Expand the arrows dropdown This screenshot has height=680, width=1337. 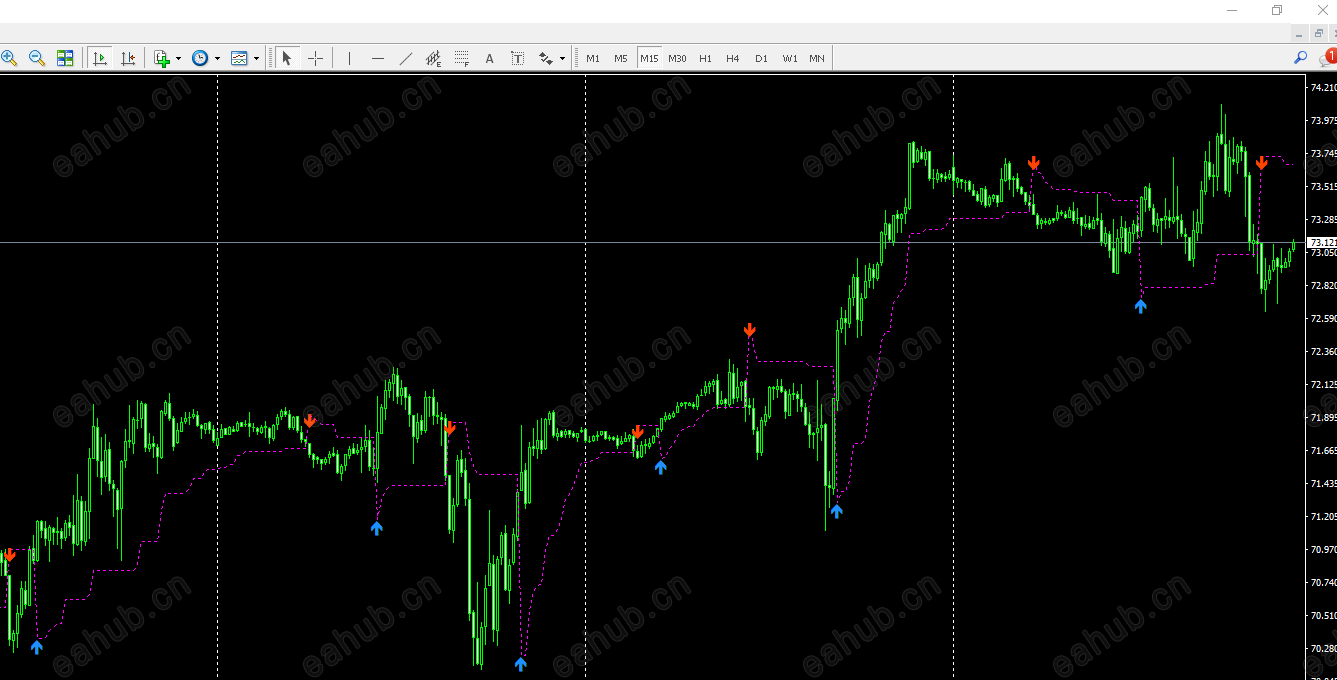[x=562, y=58]
